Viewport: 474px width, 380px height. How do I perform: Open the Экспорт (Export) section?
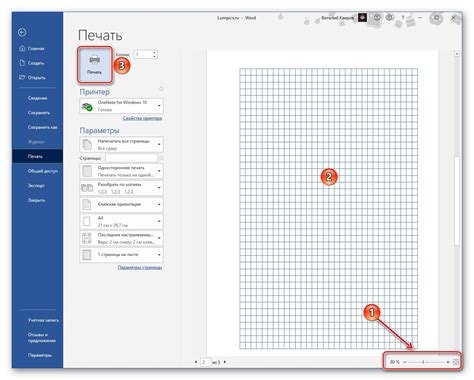point(36,186)
